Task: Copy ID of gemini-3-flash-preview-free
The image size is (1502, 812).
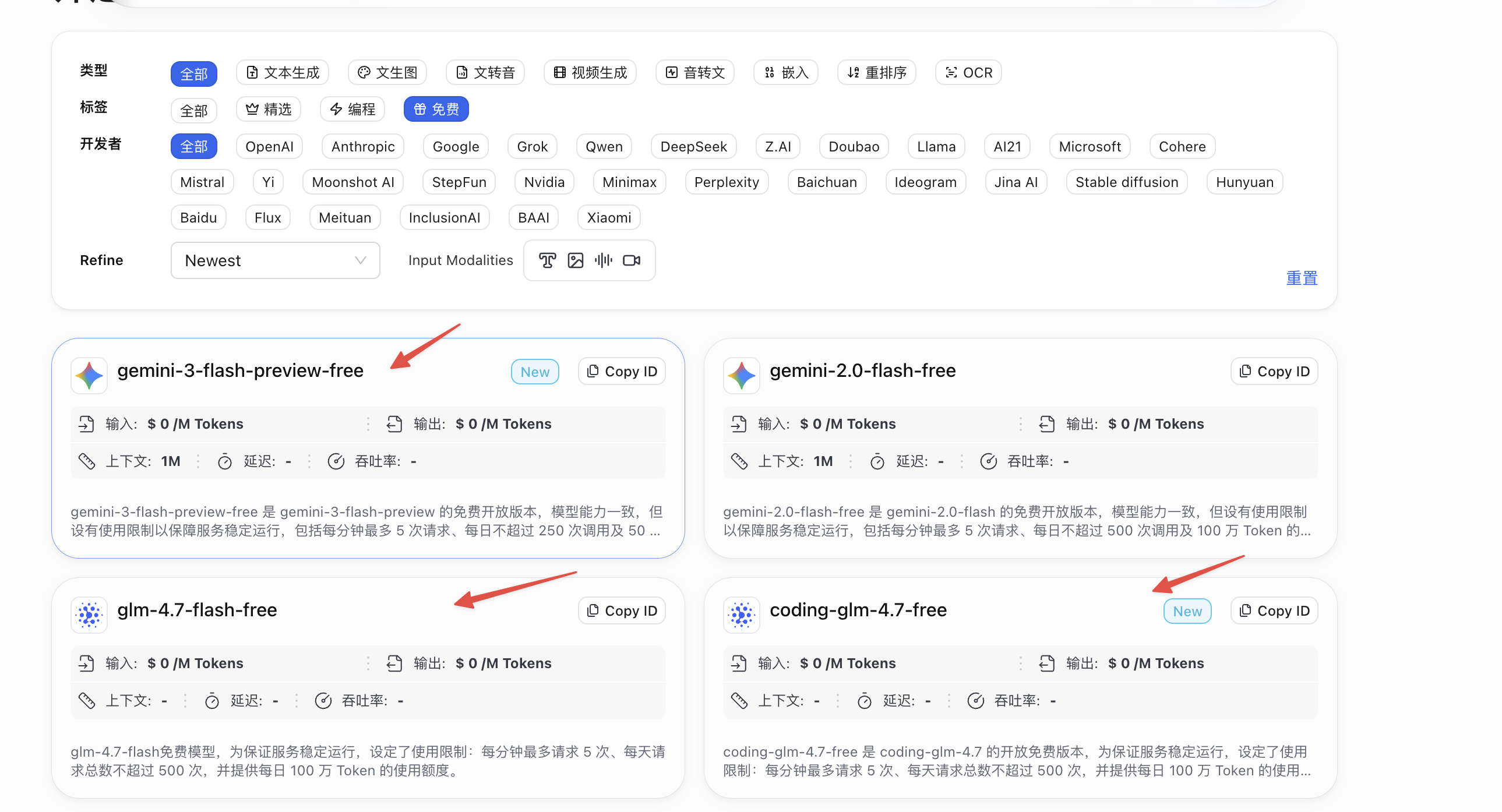Action: 622,371
